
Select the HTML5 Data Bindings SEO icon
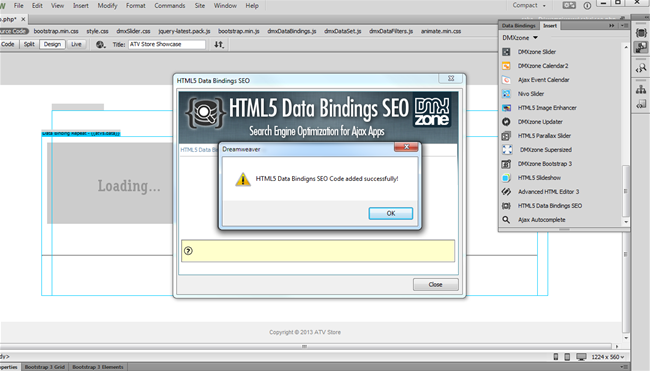pyautogui.click(x=506, y=206)
